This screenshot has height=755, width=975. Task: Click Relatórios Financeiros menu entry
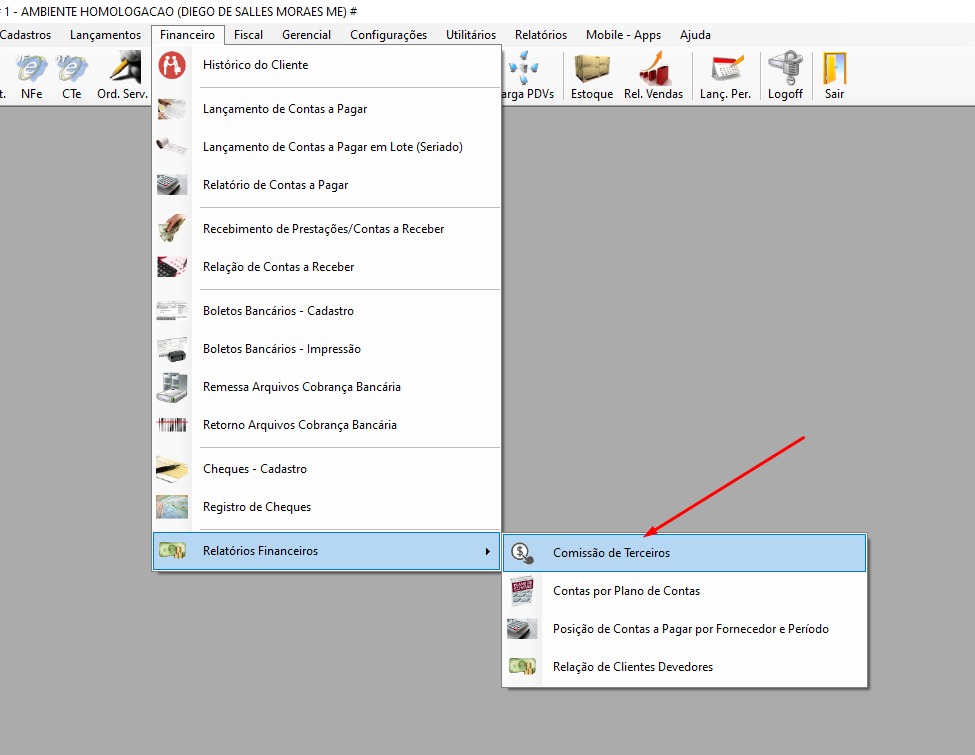click(326, 551)
